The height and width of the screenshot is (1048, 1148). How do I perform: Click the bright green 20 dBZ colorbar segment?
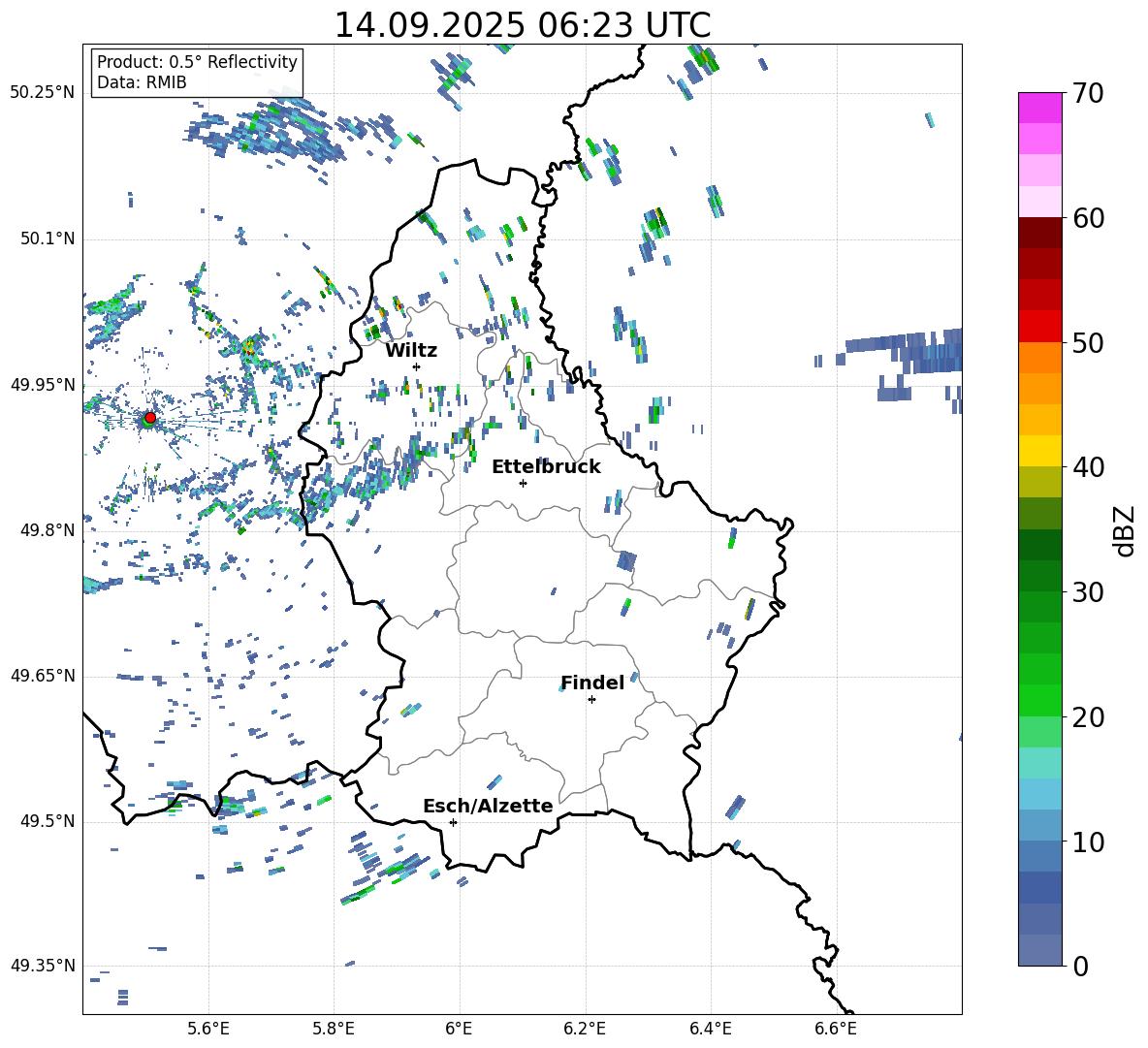click(x=1039, y=700)
